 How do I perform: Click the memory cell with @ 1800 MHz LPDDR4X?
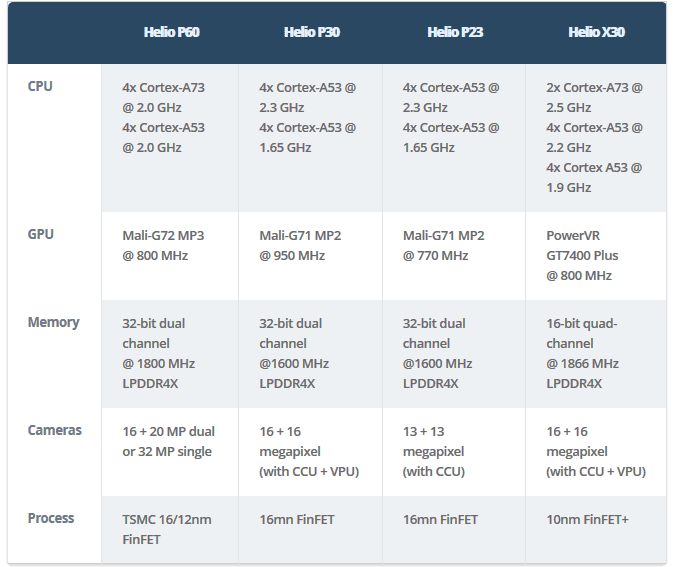(170, 354)
